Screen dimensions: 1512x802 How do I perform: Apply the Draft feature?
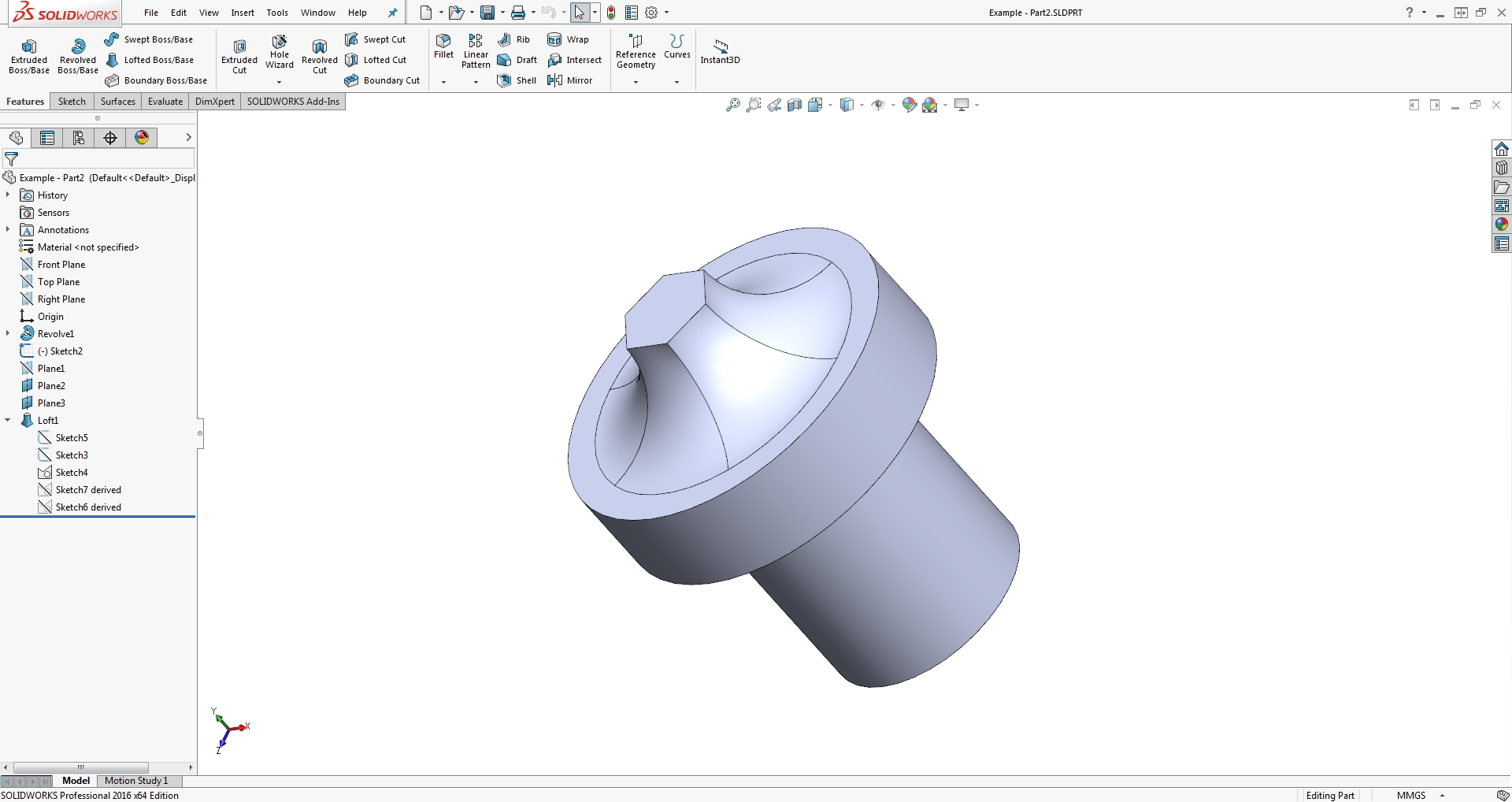tap(517, 60)
